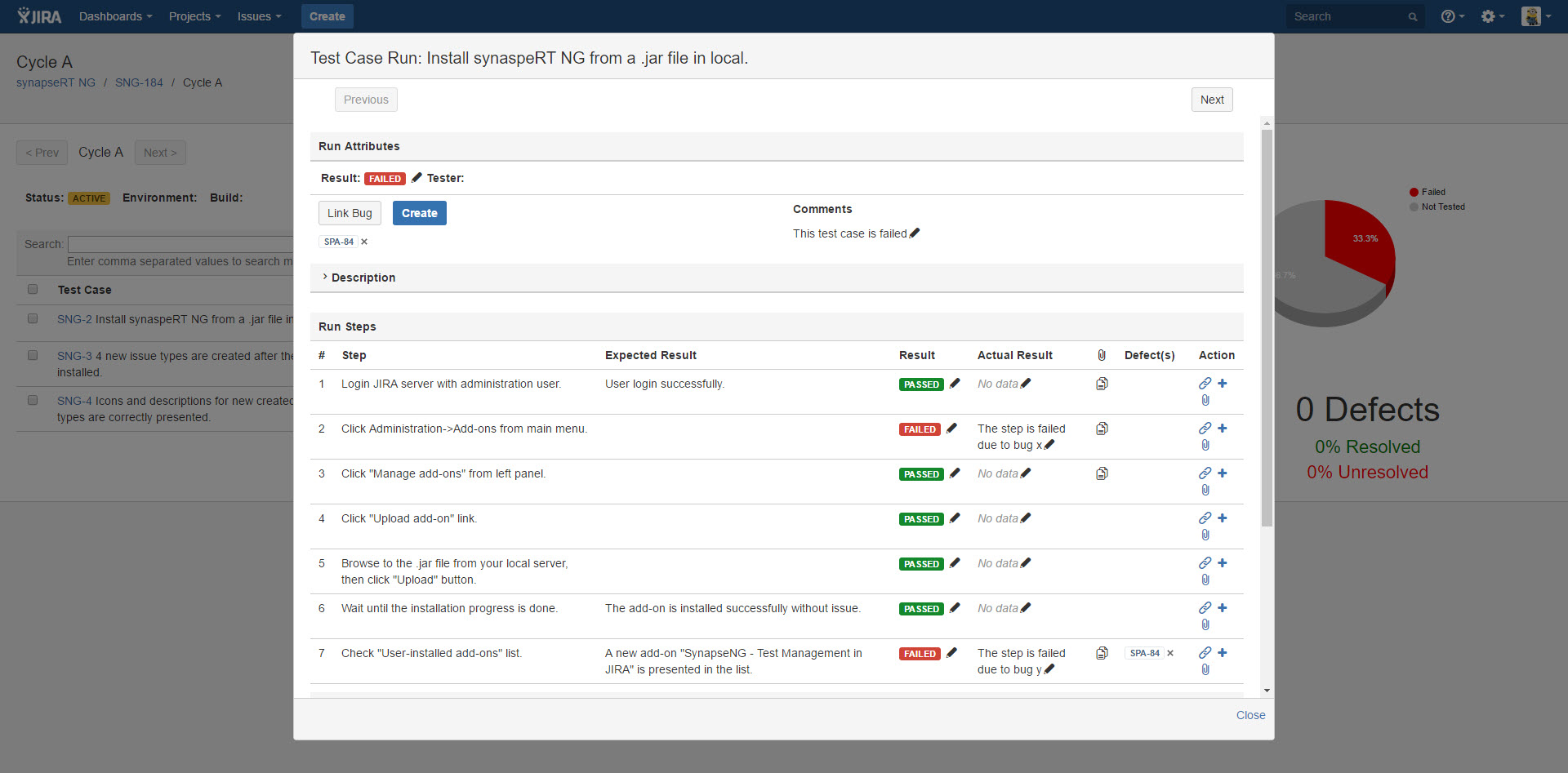This screenshot has width=1568, height=773.
Task: Link a defect to step 1
Action: tap(1205, 383)
